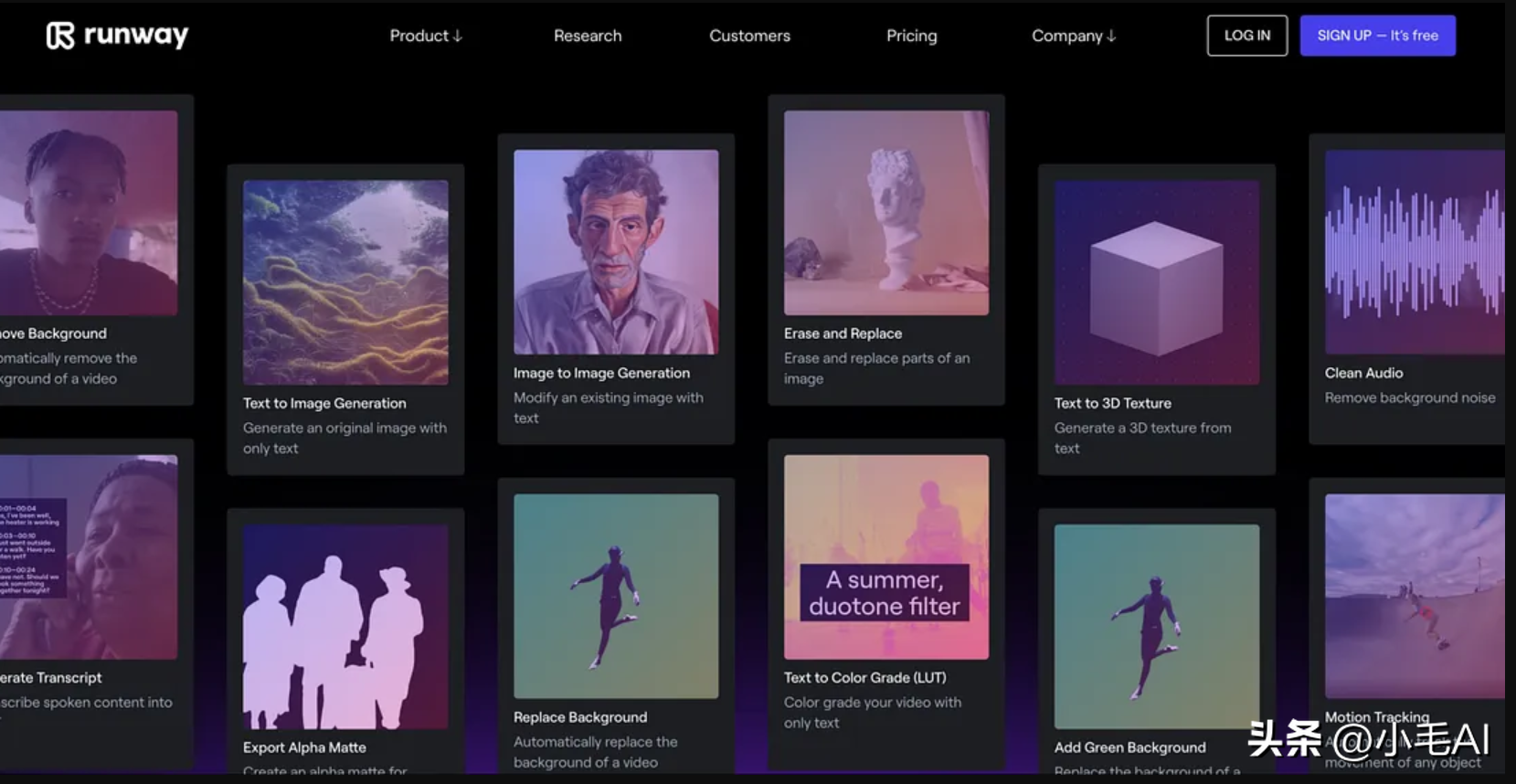Open the Add Green Background thumbnail
This screenshot has width=1516, height=784.
point(1157,627)
